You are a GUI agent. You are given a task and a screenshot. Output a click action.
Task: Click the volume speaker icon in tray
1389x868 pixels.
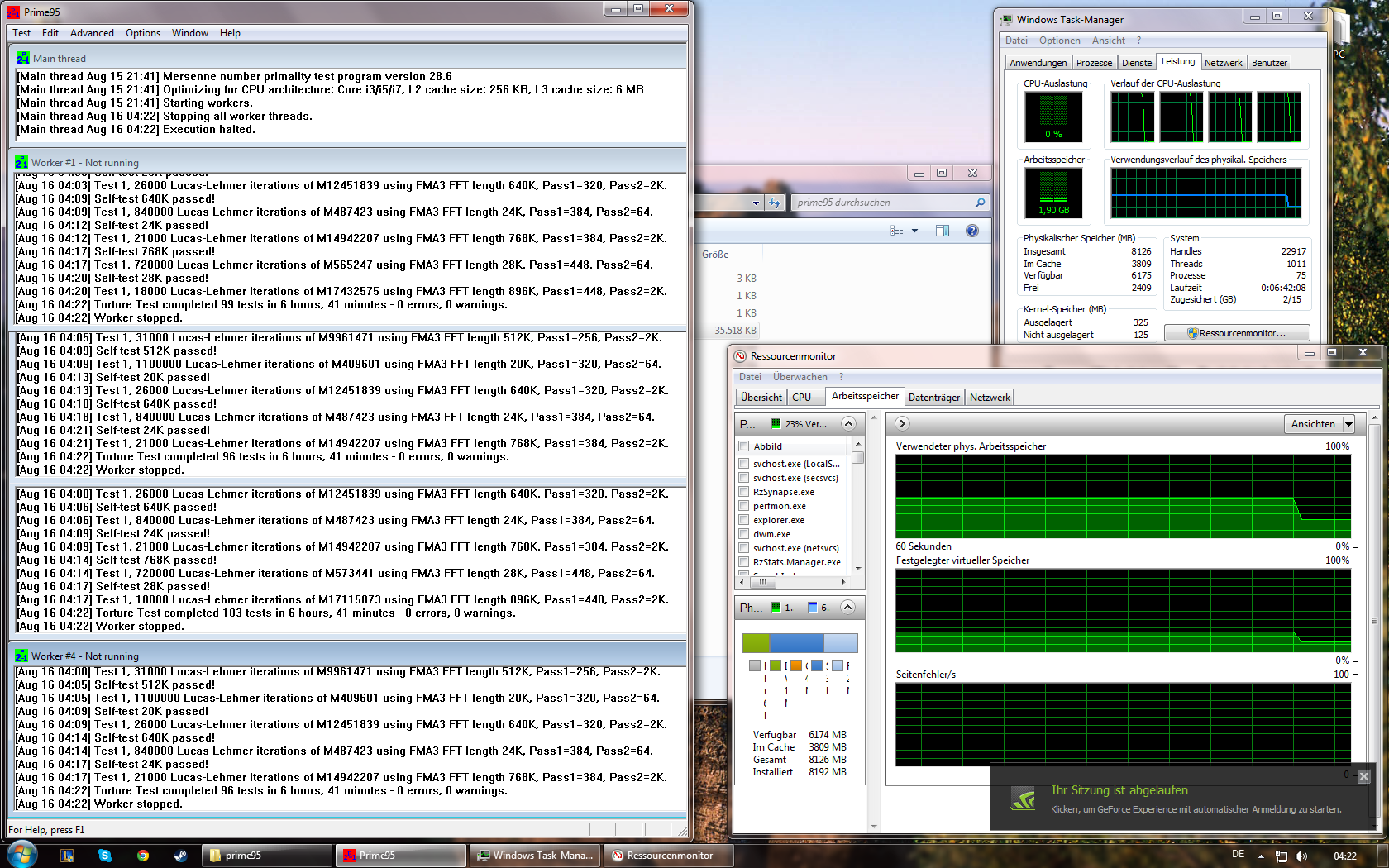pos(1301,856)
